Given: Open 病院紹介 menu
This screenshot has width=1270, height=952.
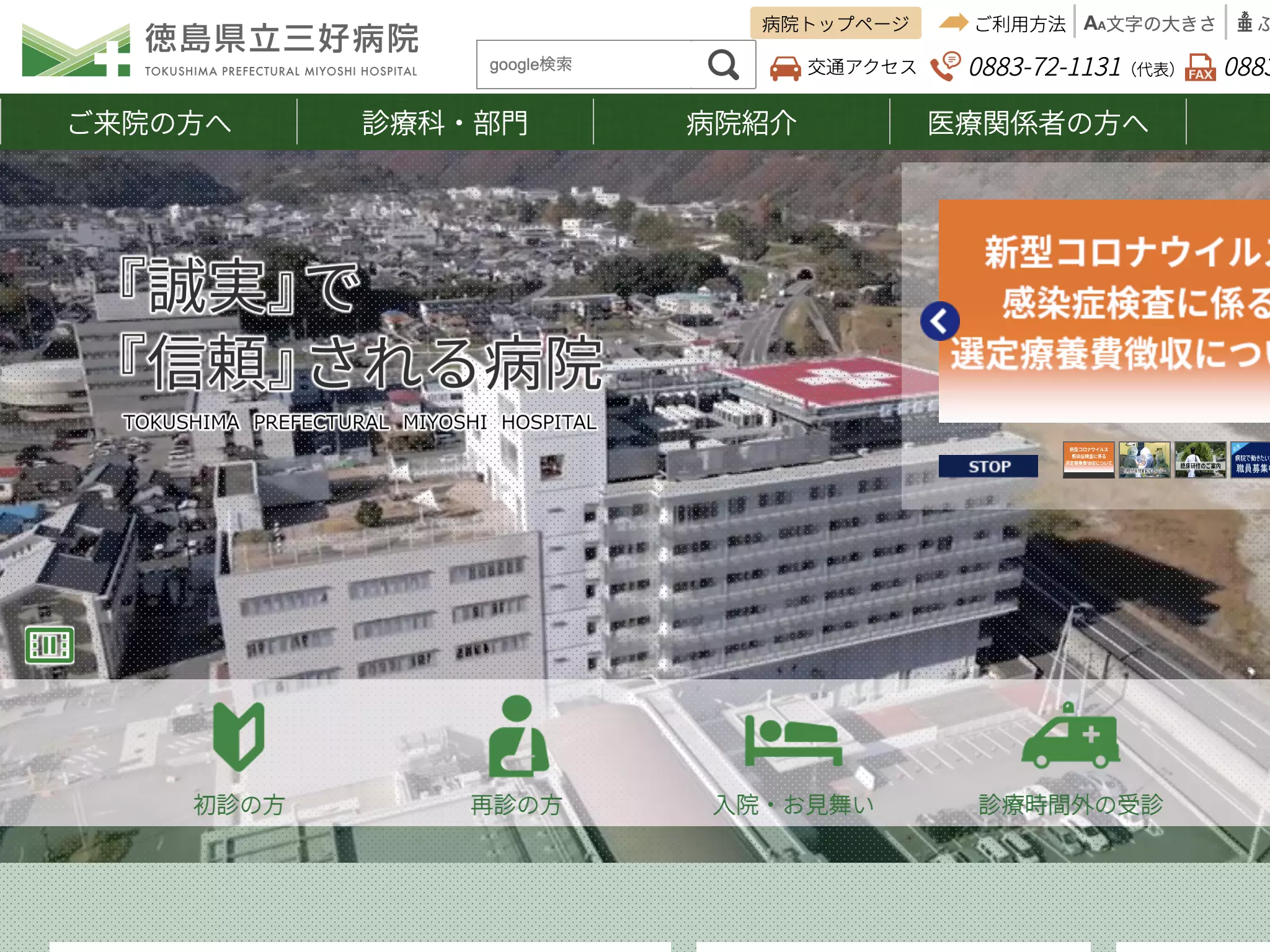Looking at the screenshot, I should [x=742, y=122].
